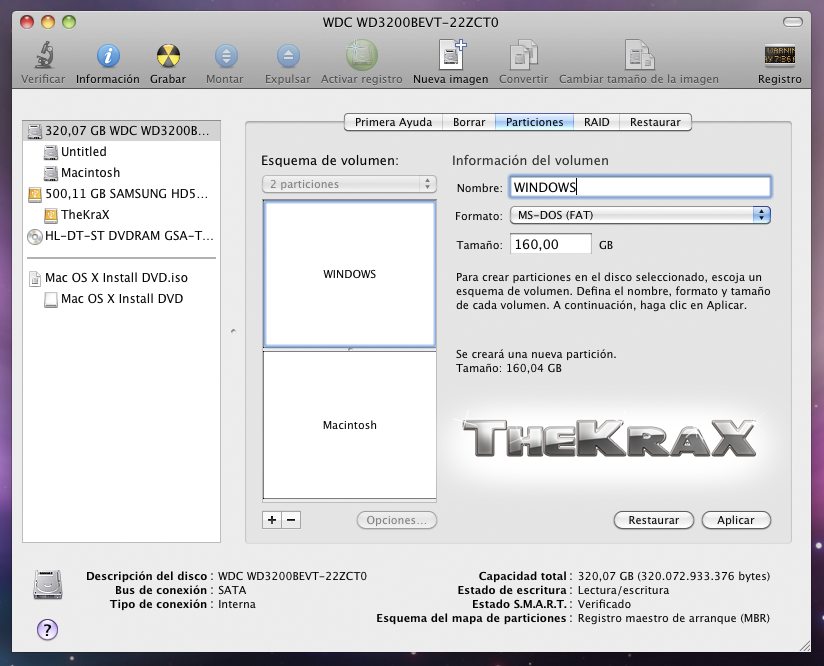Open the Formato MS-DOS (FAT) dropdown
Screen dimensions: 824x666
(640, 215)
